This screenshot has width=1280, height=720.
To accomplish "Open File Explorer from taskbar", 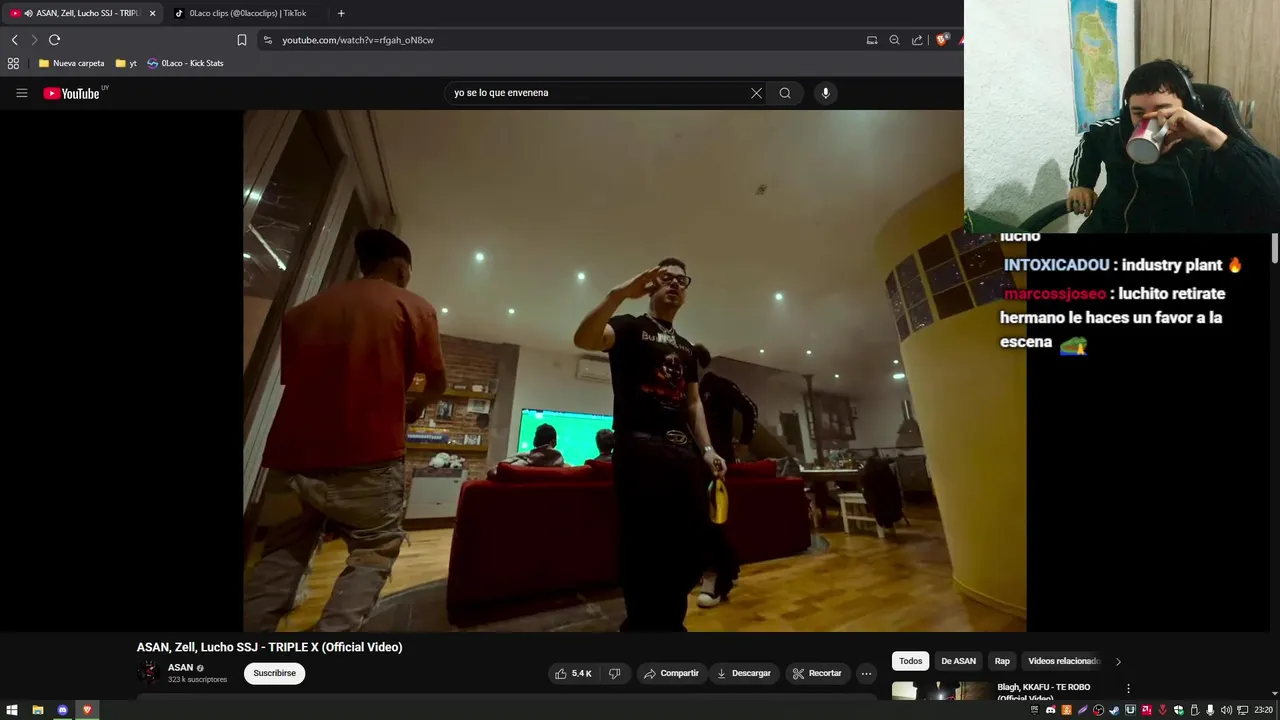I will click(38, 710).
